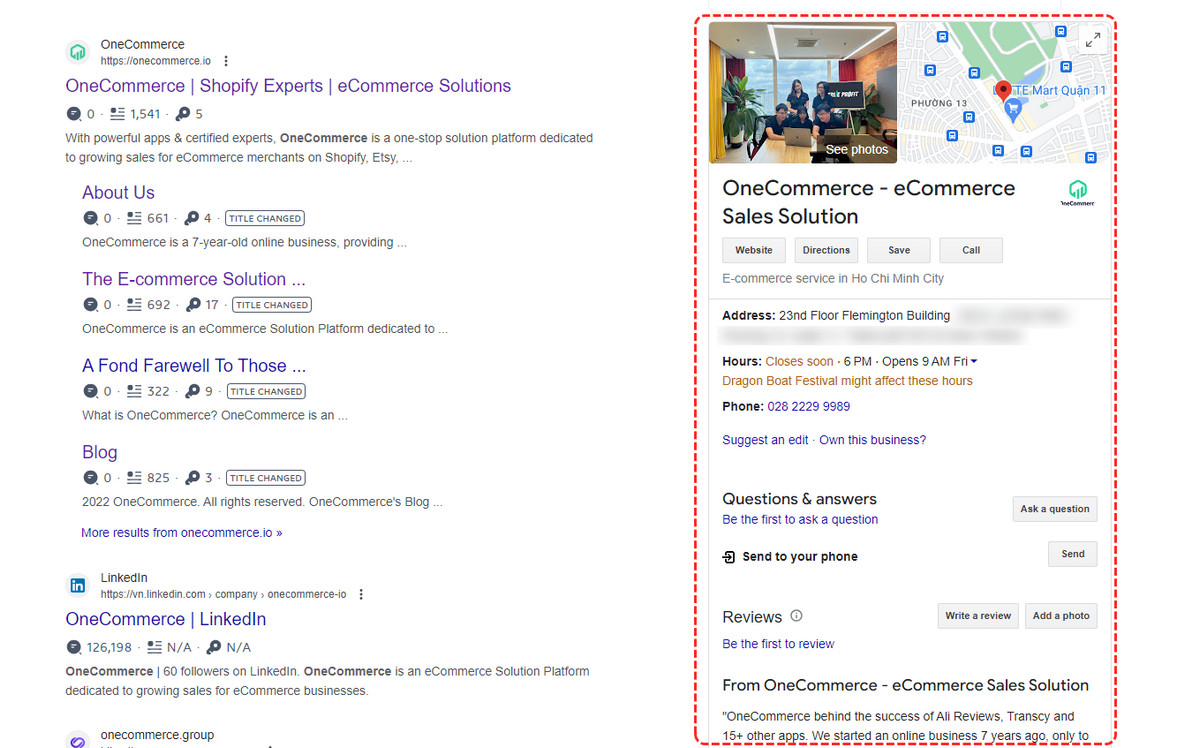Click the links icon in the LinkedIn result metrics
This screenshot has height=748, width=1200.
[154, 647]
